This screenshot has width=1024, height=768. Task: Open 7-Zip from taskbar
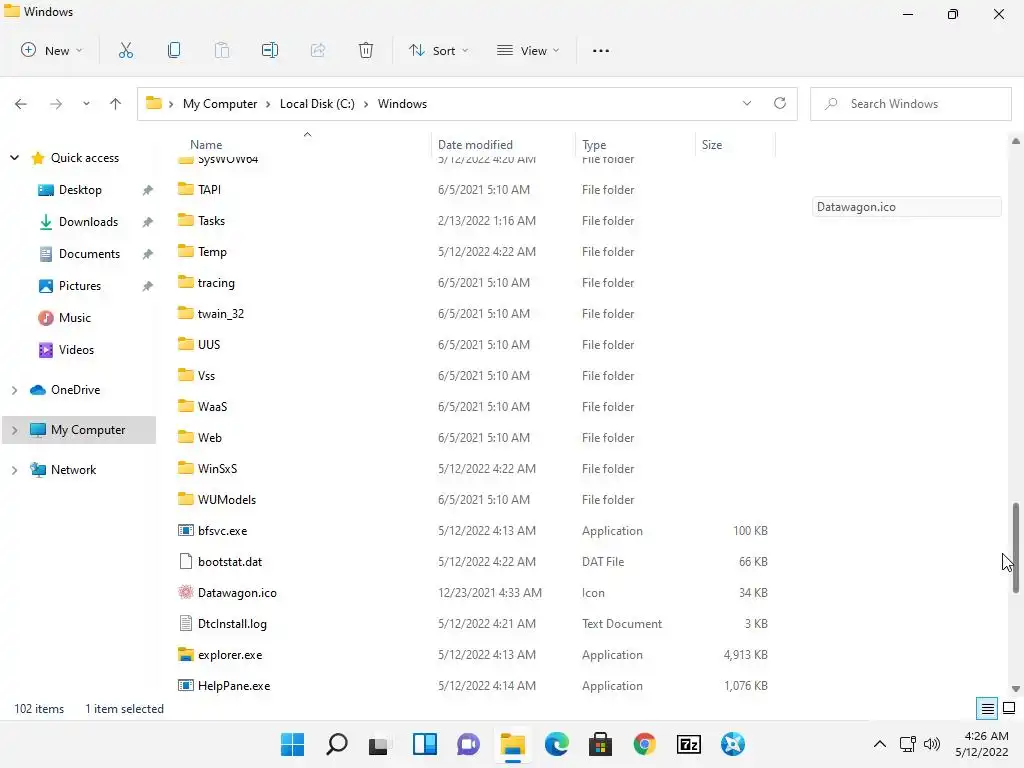coord(688,744)
